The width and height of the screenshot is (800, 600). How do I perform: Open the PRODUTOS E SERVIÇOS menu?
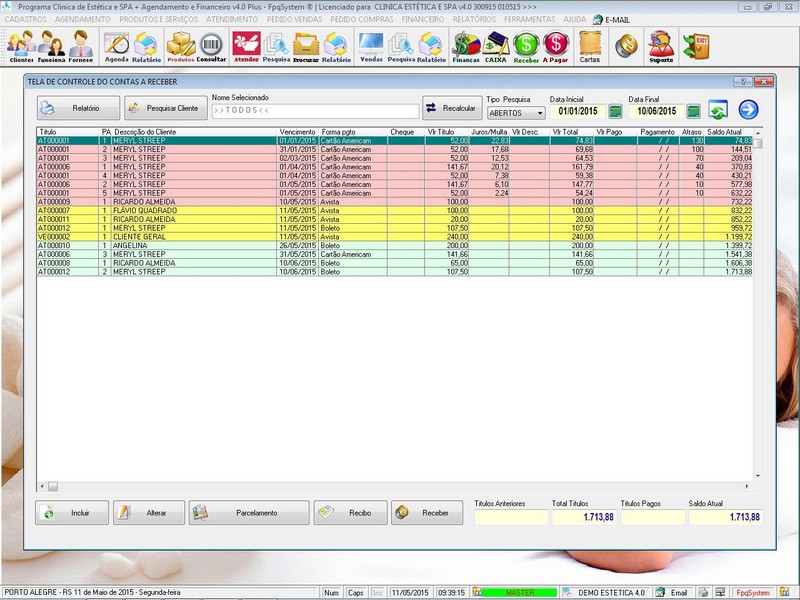coord(158,19)
